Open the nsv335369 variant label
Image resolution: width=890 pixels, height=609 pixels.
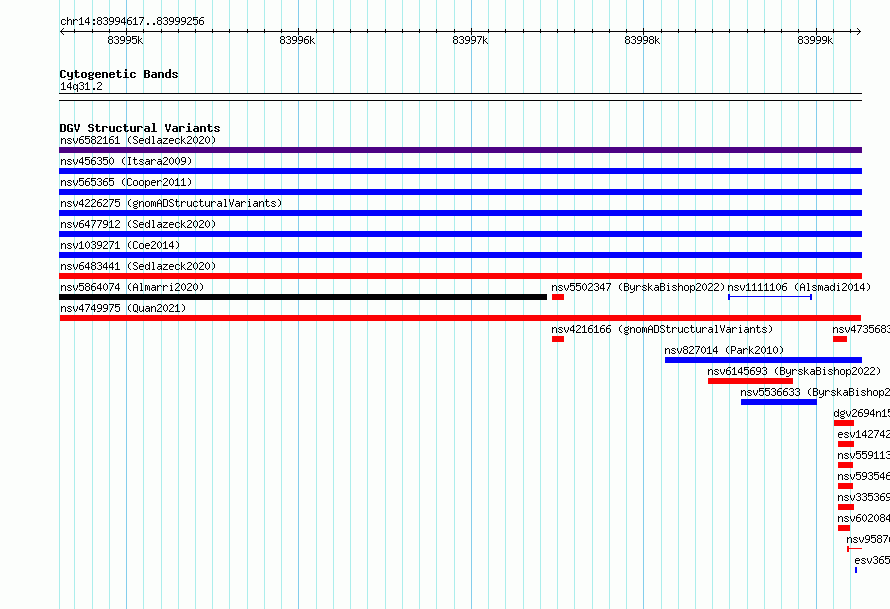(863, 497)
